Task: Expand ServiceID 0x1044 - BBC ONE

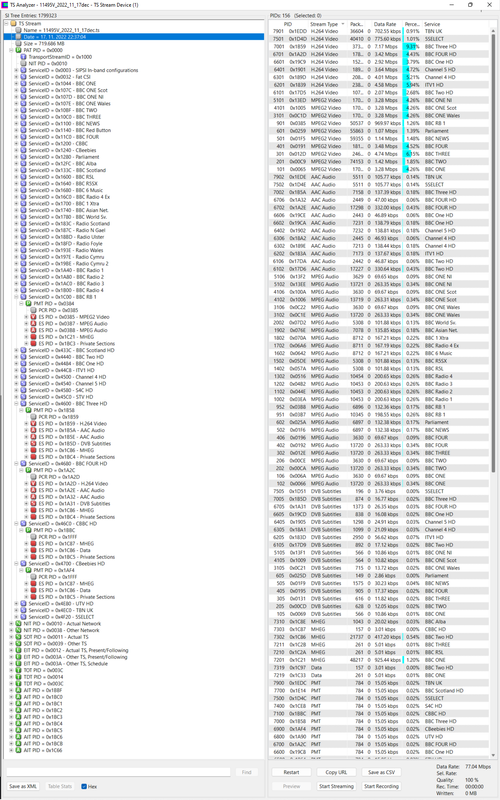Action: click(16, 84)
